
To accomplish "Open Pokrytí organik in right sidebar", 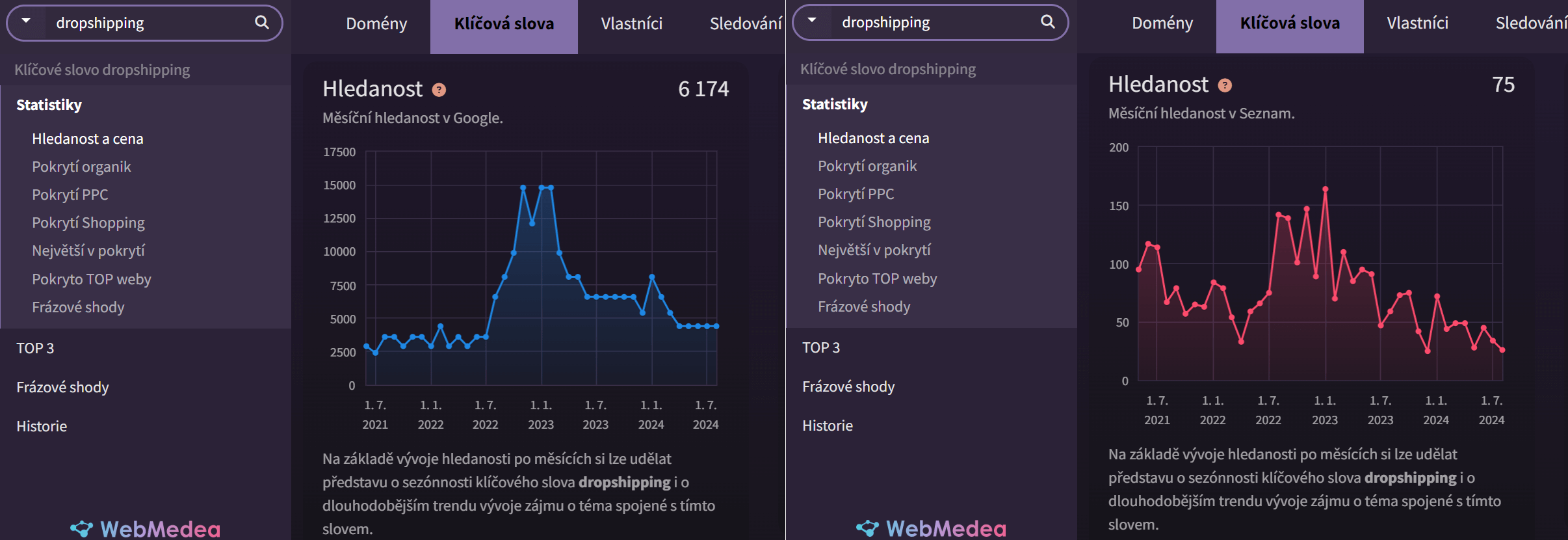I will [x=867, y=167].
